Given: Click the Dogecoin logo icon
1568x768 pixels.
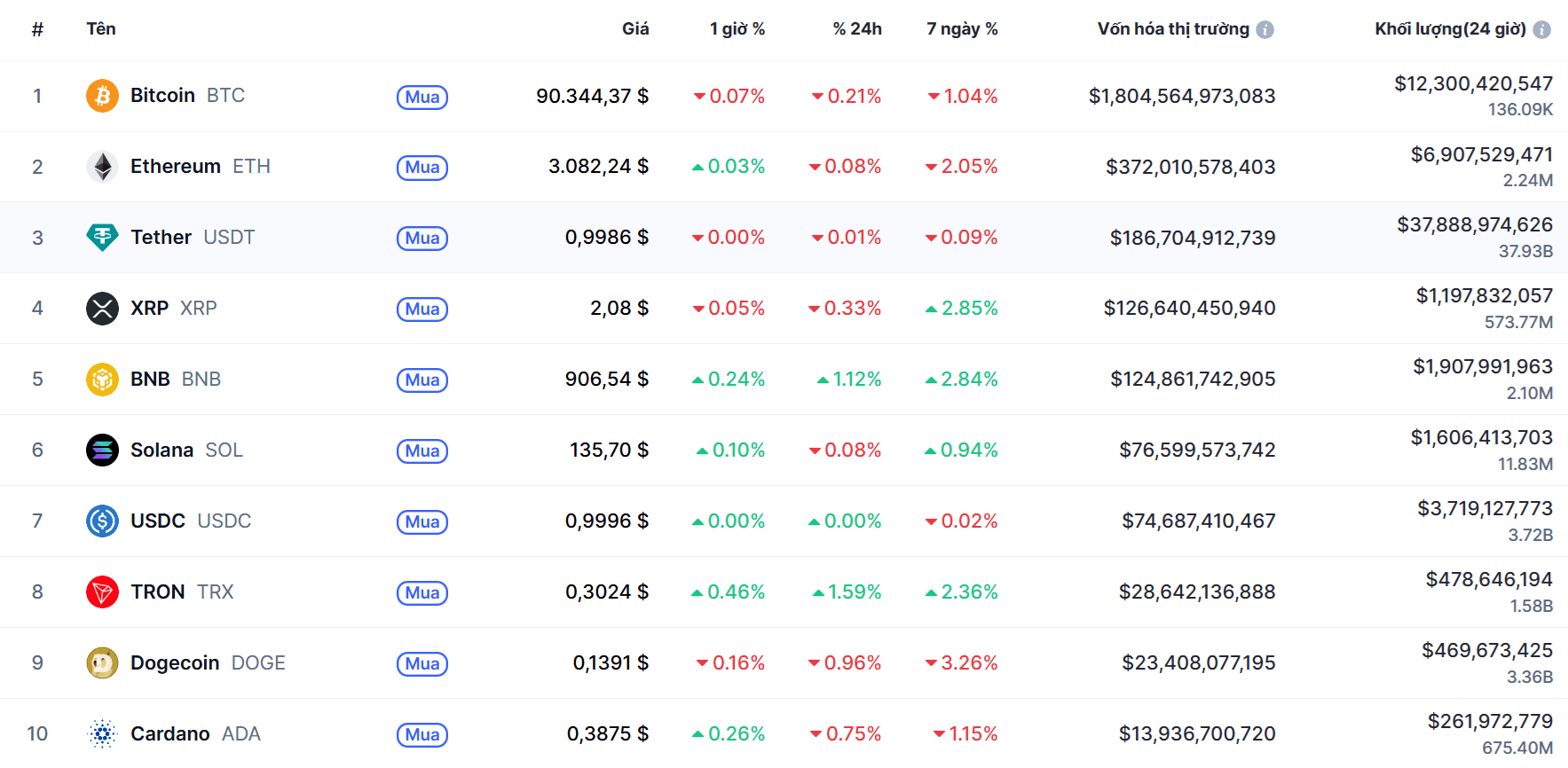Looking at the screenshot, I should [102, 663].
